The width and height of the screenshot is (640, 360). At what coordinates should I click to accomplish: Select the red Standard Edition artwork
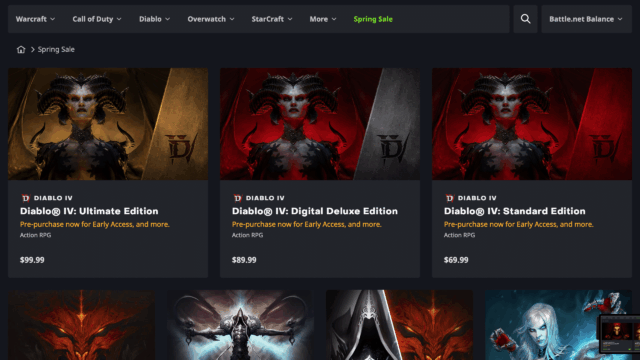[x=532, y=124]
